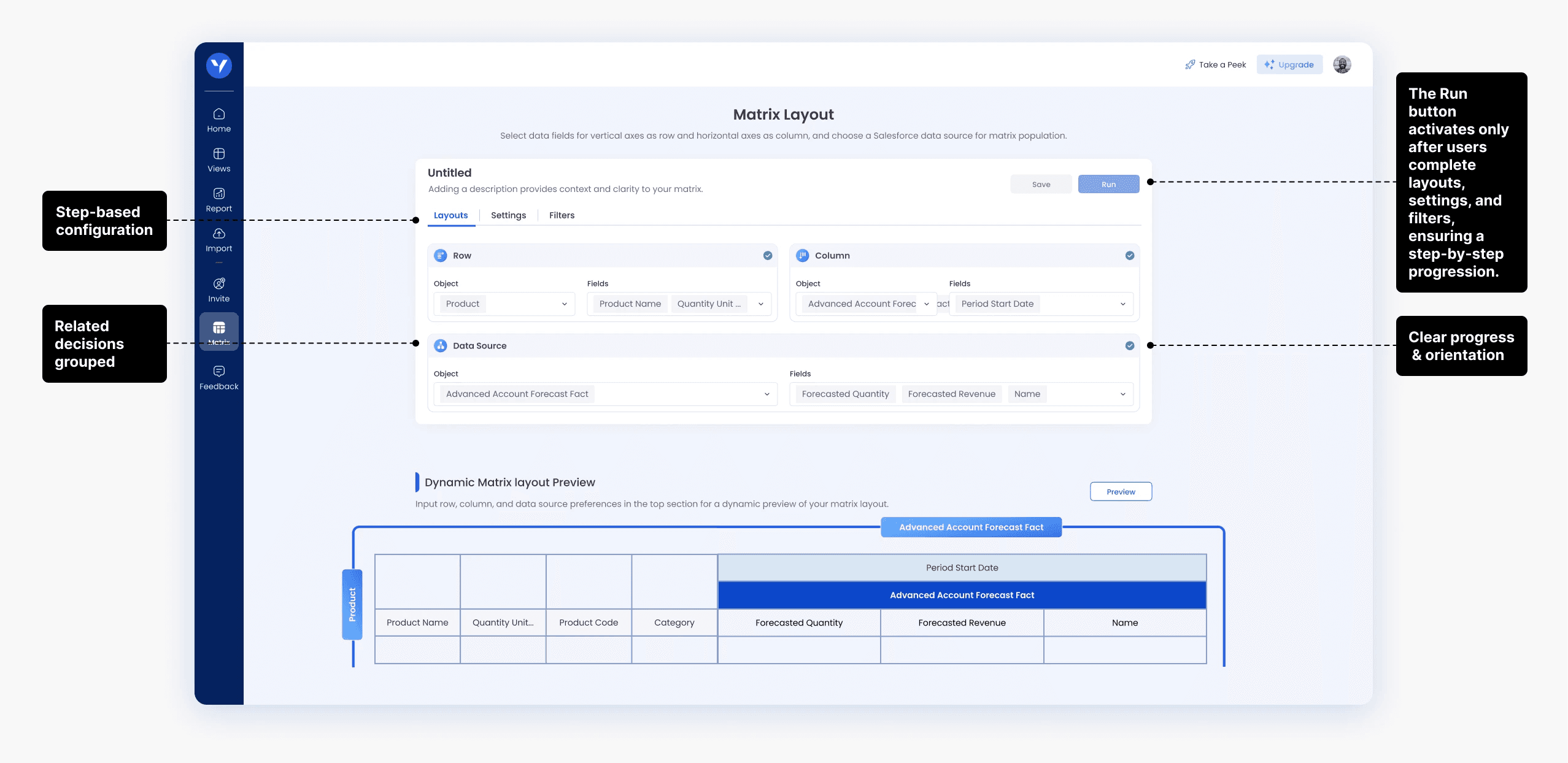Click the Untitled matrix title field
This screenshot has width=1568, height=763.
(x=449, y=172)
